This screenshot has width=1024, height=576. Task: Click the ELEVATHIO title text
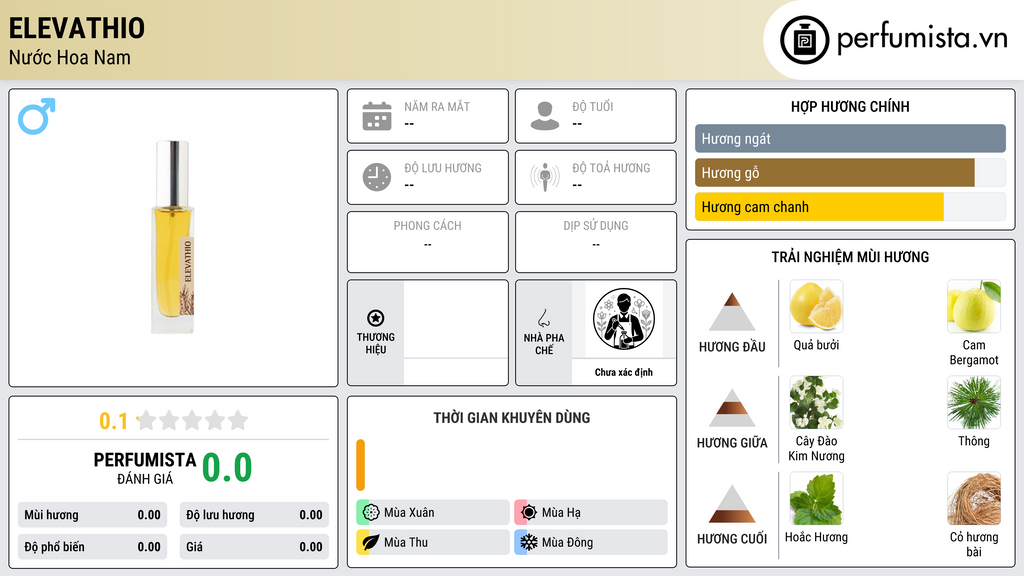pyautogui.click(x=76, y=28)
